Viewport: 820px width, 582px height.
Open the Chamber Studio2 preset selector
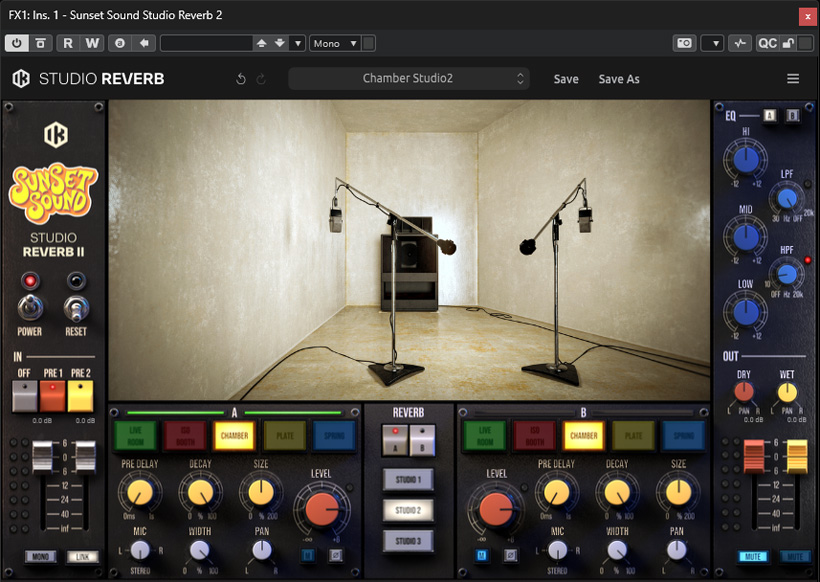[x=408, y=78]
